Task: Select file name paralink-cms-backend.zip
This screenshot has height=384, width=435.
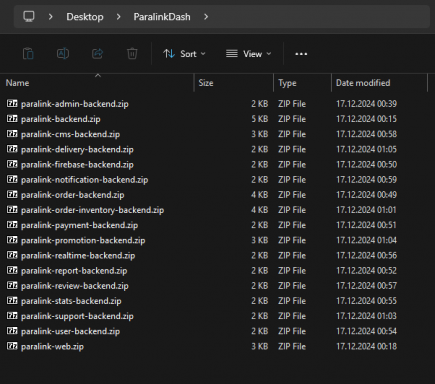Action: pyautogui.click(x=70, y=134)
